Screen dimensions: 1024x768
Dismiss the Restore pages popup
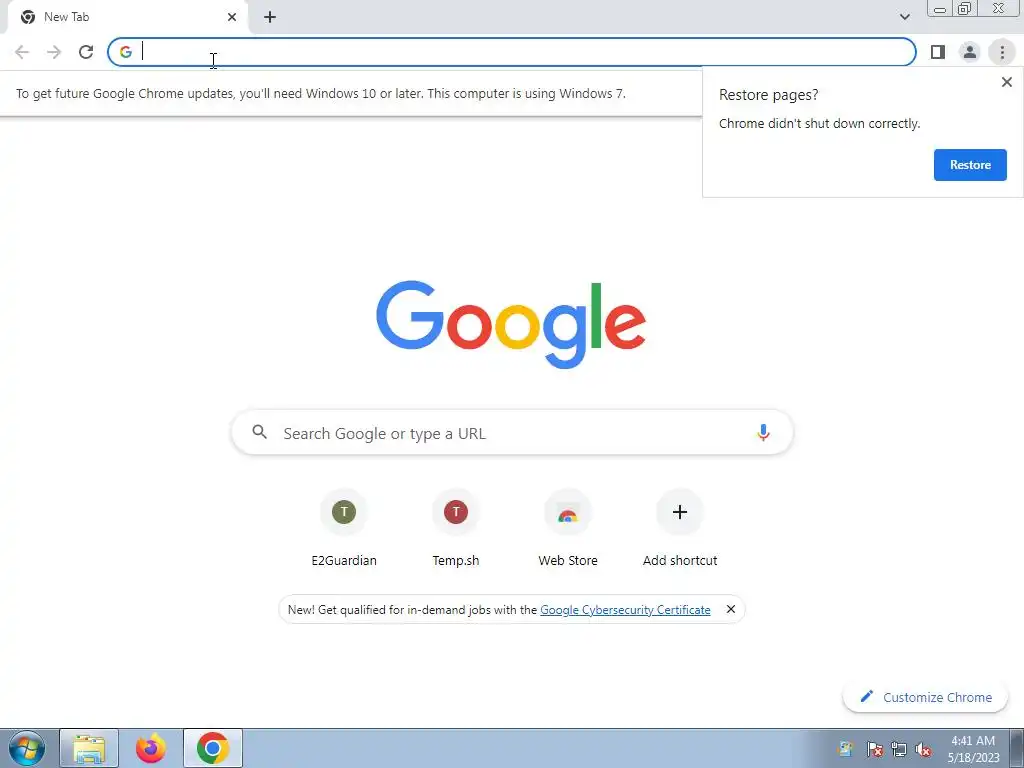[1006, 82]
